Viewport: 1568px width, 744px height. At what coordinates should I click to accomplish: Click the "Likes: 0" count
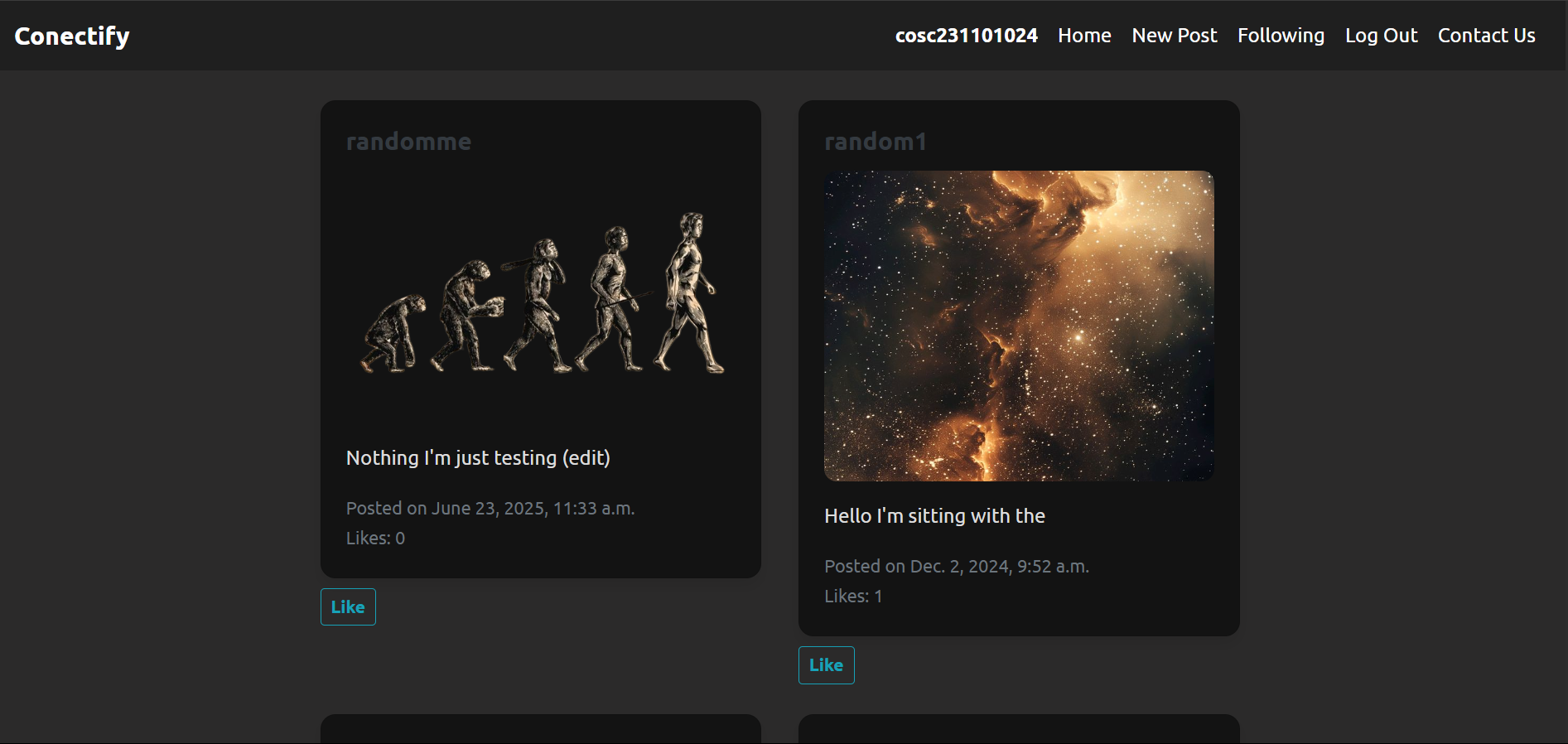pyautogui.click(x=375, y=539)
